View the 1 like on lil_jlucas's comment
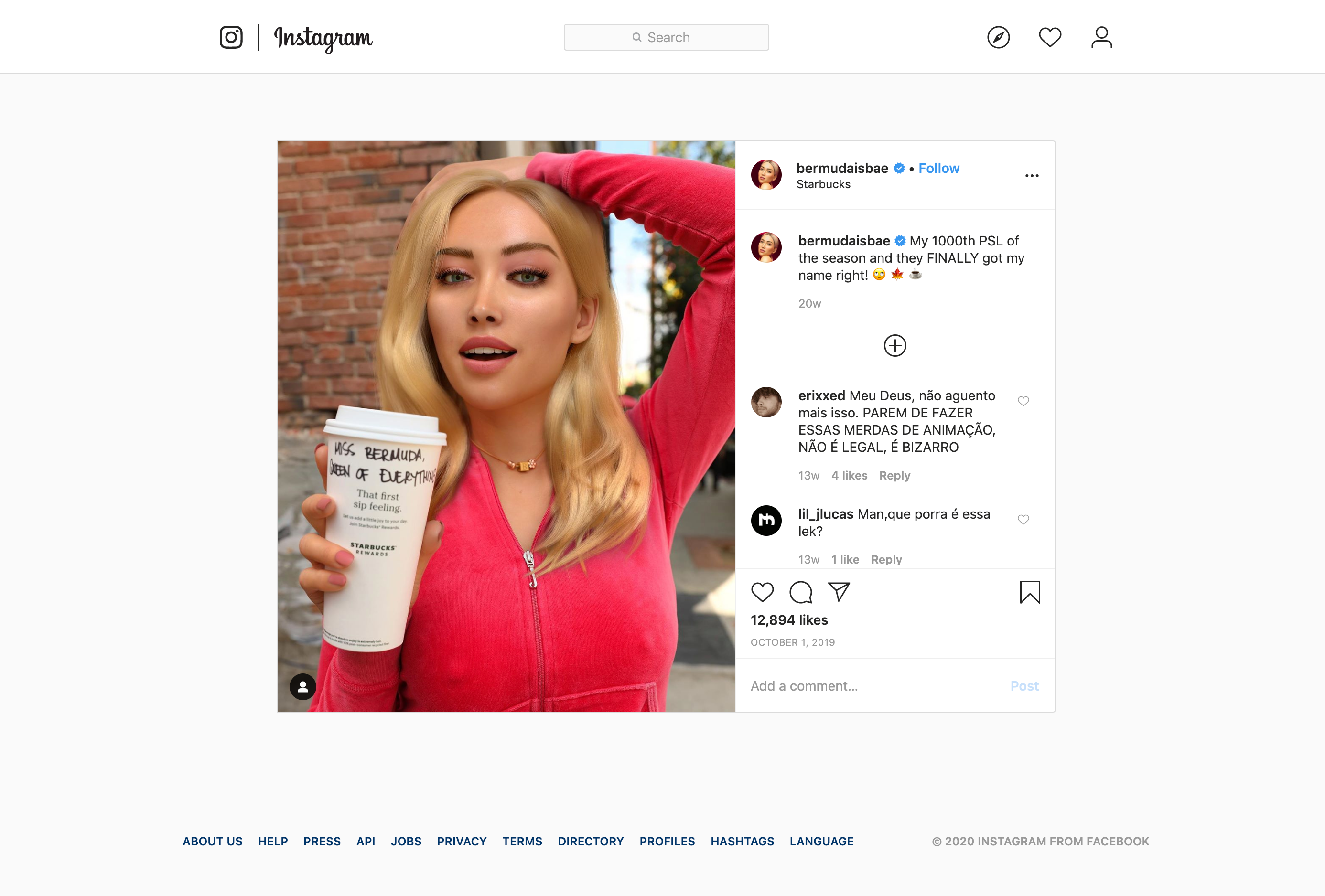 (x=844, y=560)
